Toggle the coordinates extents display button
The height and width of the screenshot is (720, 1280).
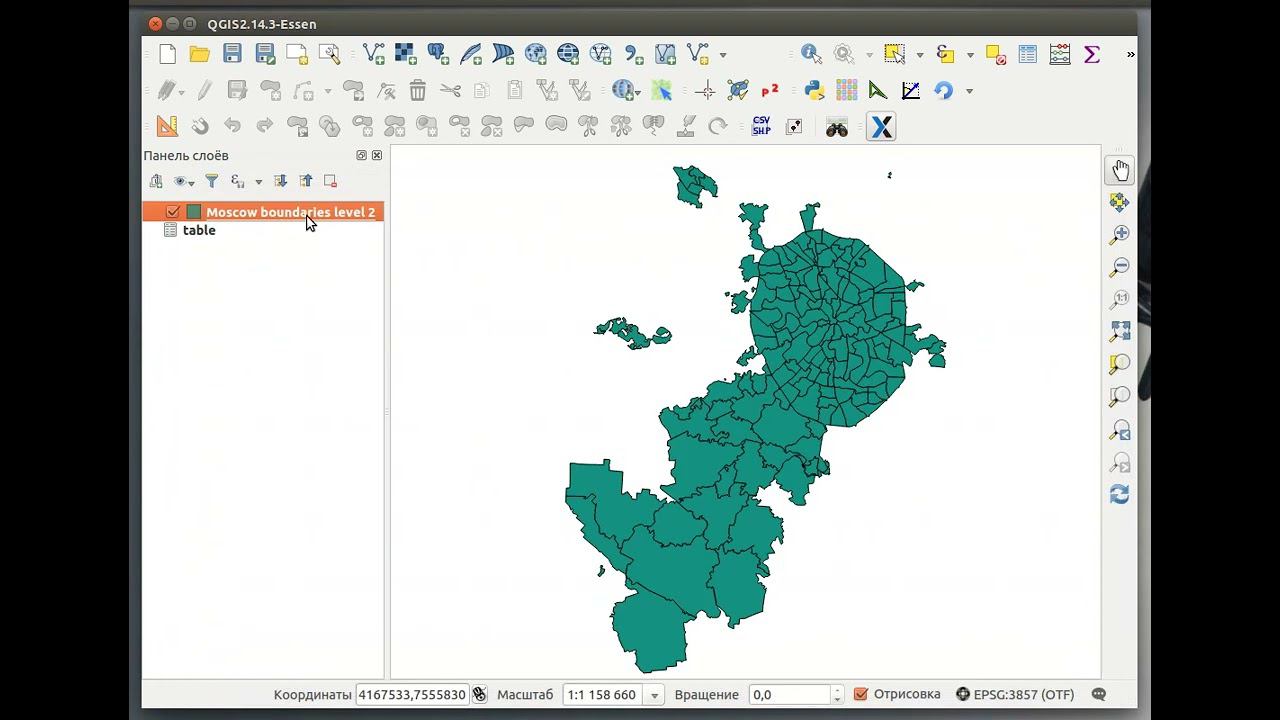pos(480,694)
